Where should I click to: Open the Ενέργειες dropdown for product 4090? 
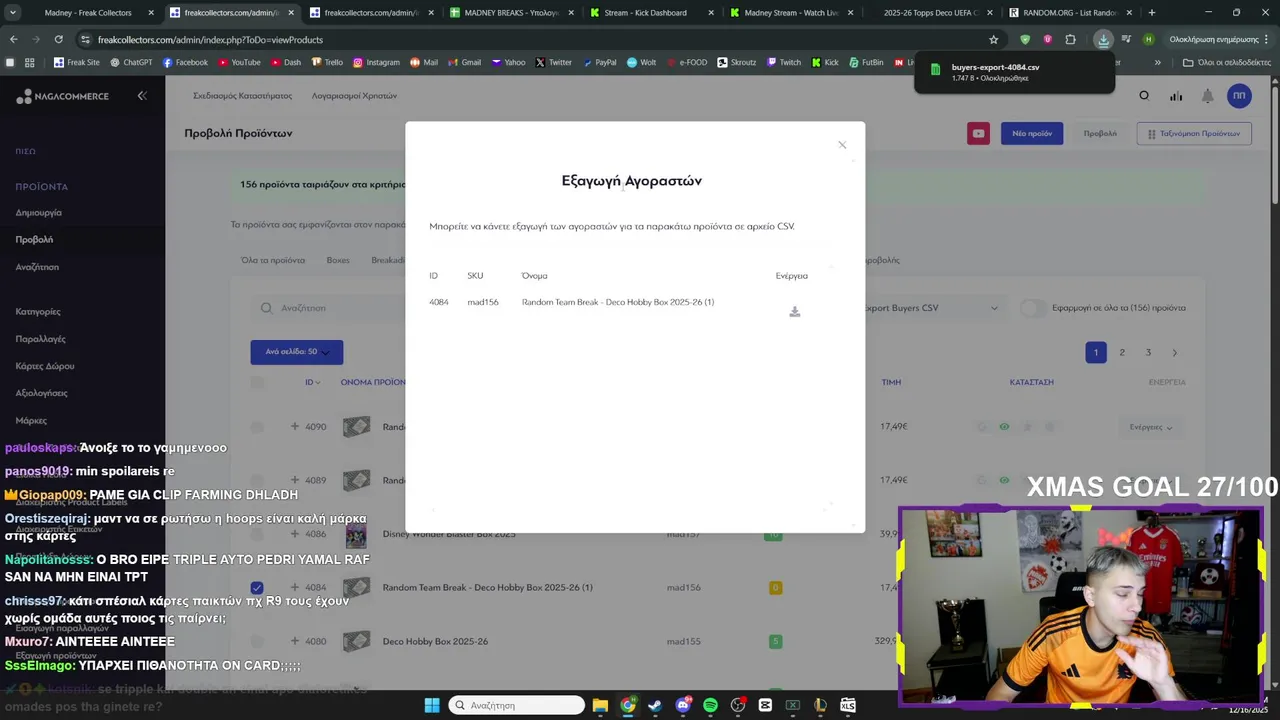[x=1150, y=427]
